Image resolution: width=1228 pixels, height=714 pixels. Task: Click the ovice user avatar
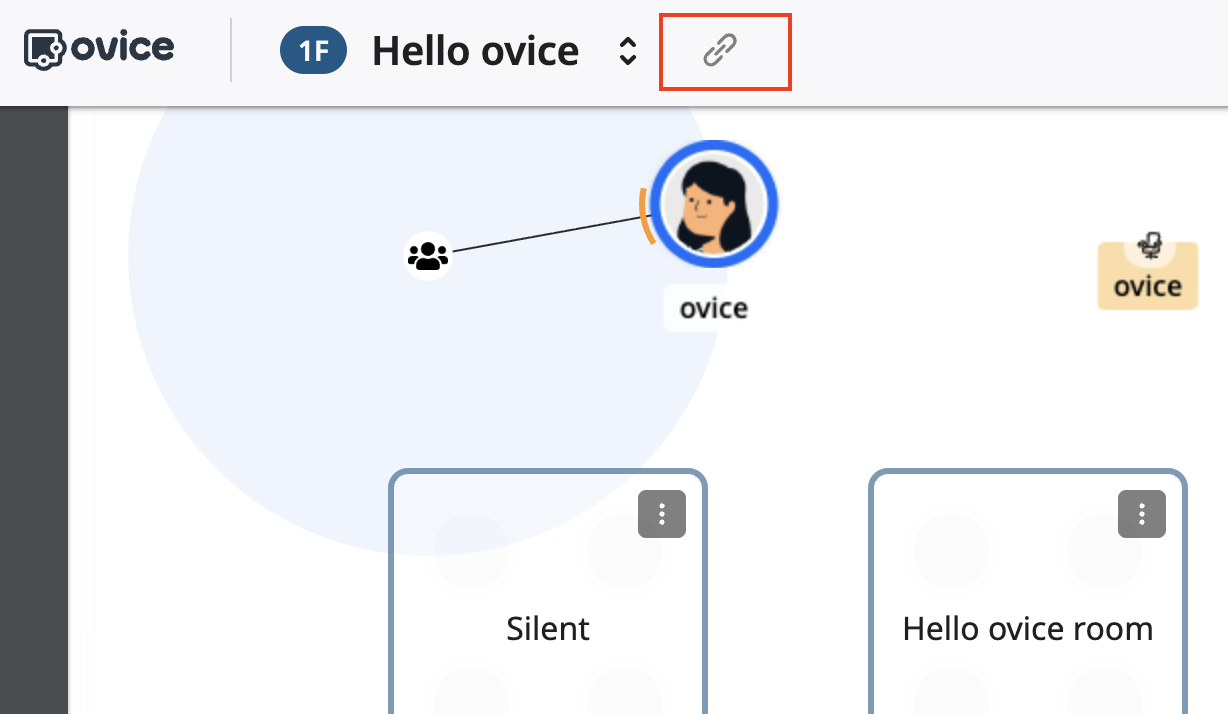[x=714, y=204]
